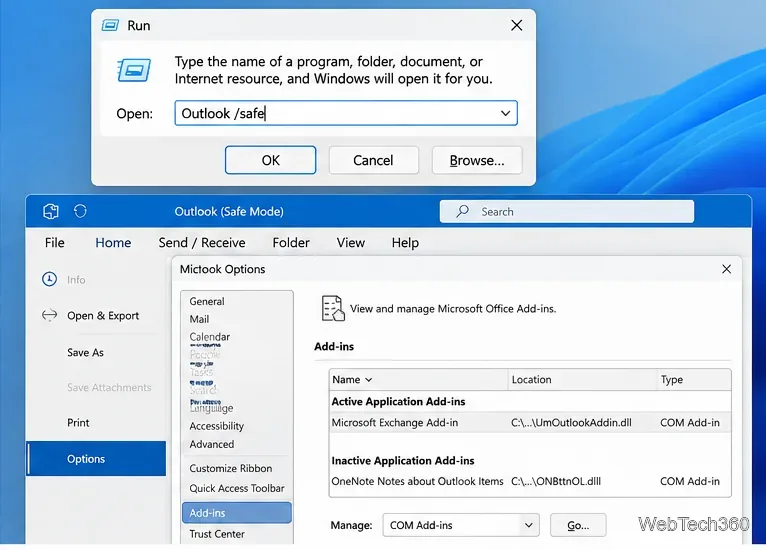Cancel the Run dialog
This screenshot has height=550, width=766.
click(x=373, y=160)
